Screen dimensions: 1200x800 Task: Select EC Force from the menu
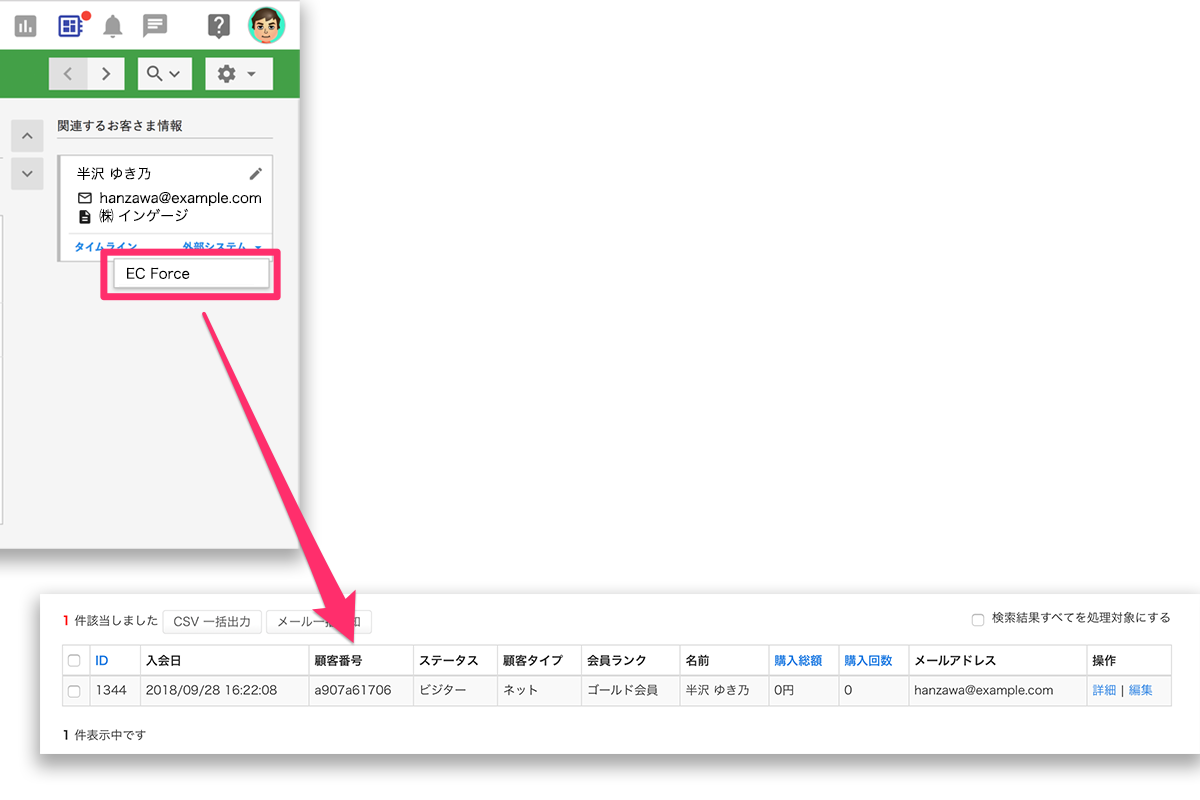191,274
